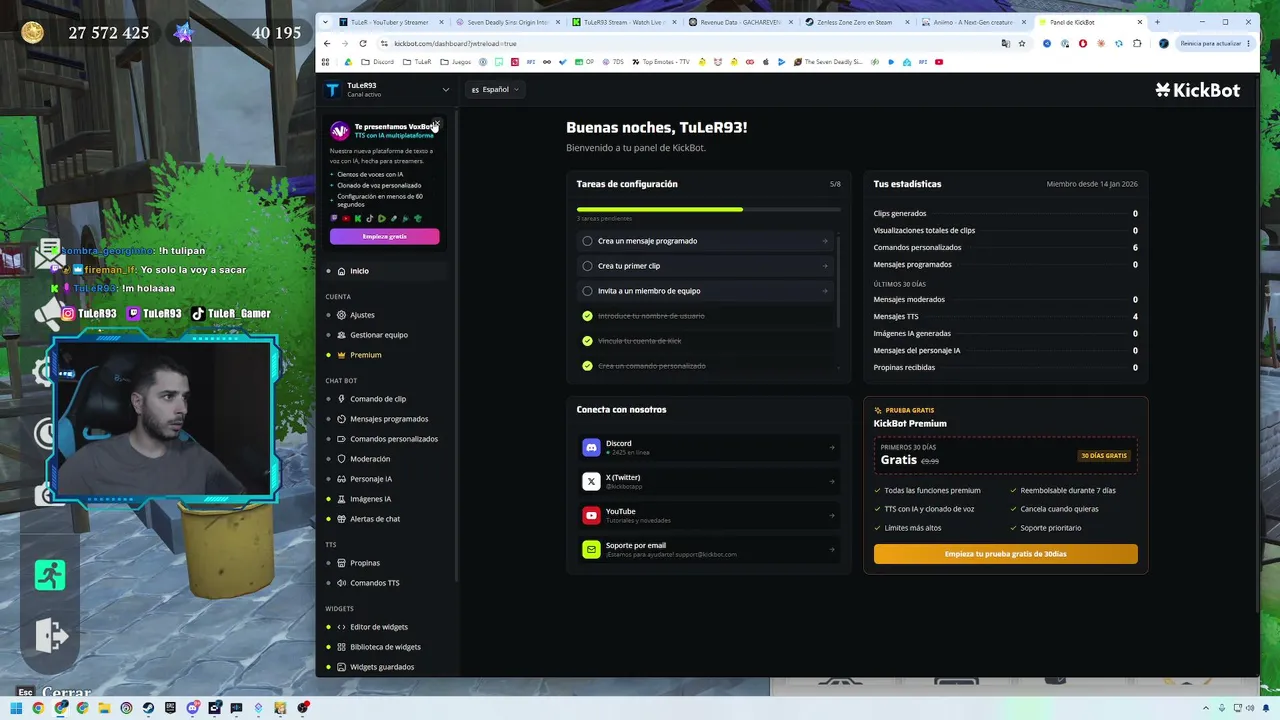Click 'Empieza tu prueba gratis de 30días' button
Screen dimensions: 1280x720
[x=1006, y=554]
